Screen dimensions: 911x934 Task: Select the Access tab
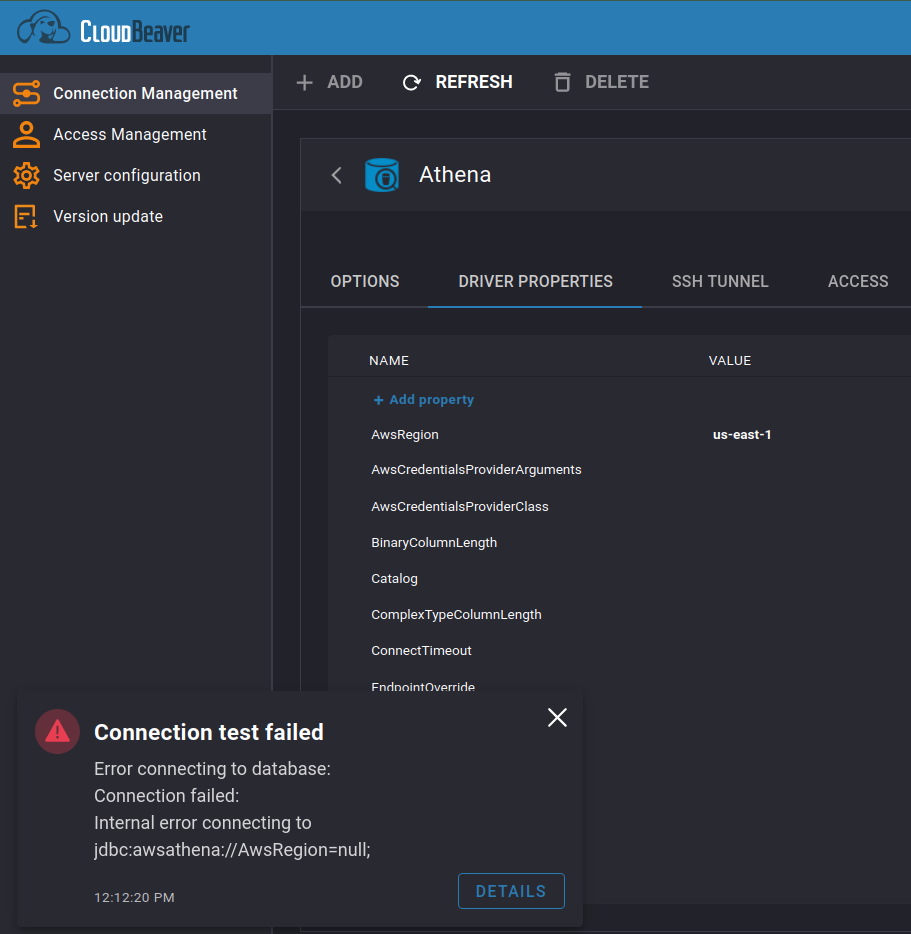[x=857, y=281]
